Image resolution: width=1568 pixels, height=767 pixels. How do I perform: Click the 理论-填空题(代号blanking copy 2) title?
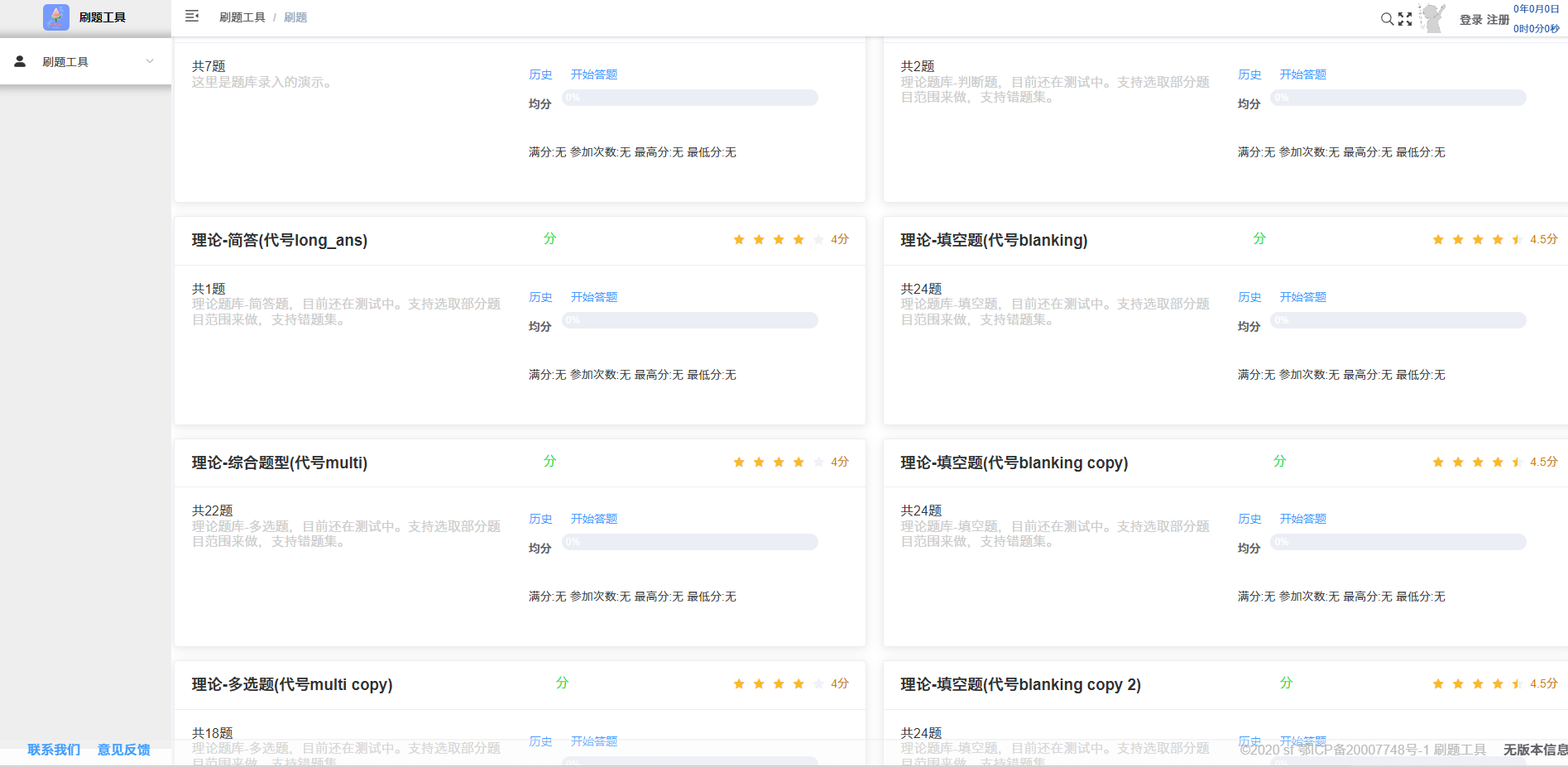[x=1020, y=685]
